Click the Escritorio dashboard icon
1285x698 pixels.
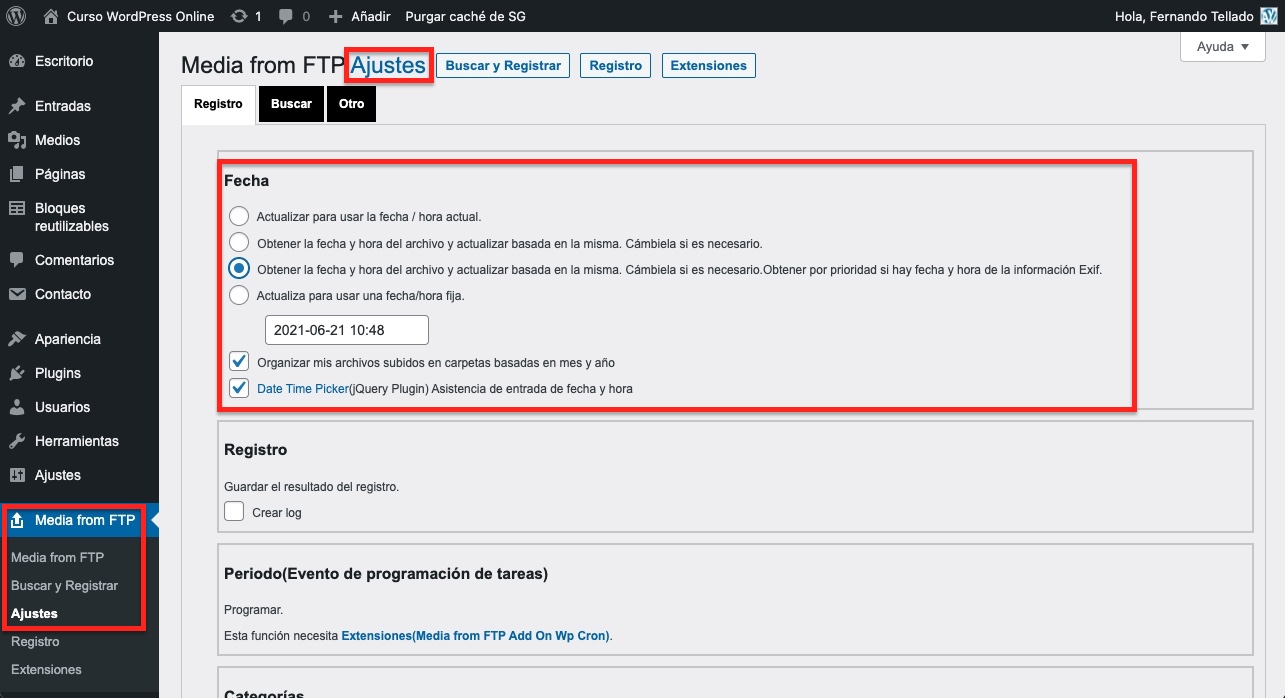coord(17,61)
